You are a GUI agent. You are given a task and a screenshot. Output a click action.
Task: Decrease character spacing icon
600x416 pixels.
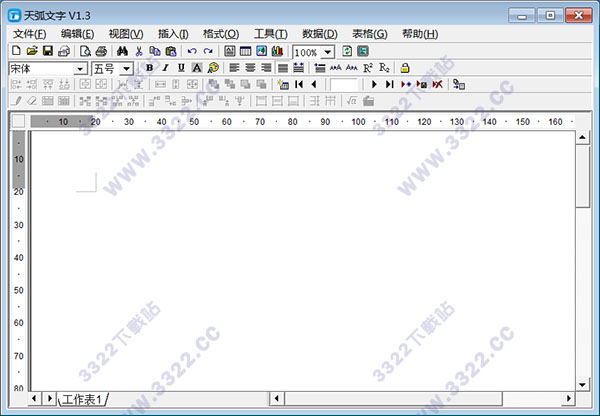(352, 68)
